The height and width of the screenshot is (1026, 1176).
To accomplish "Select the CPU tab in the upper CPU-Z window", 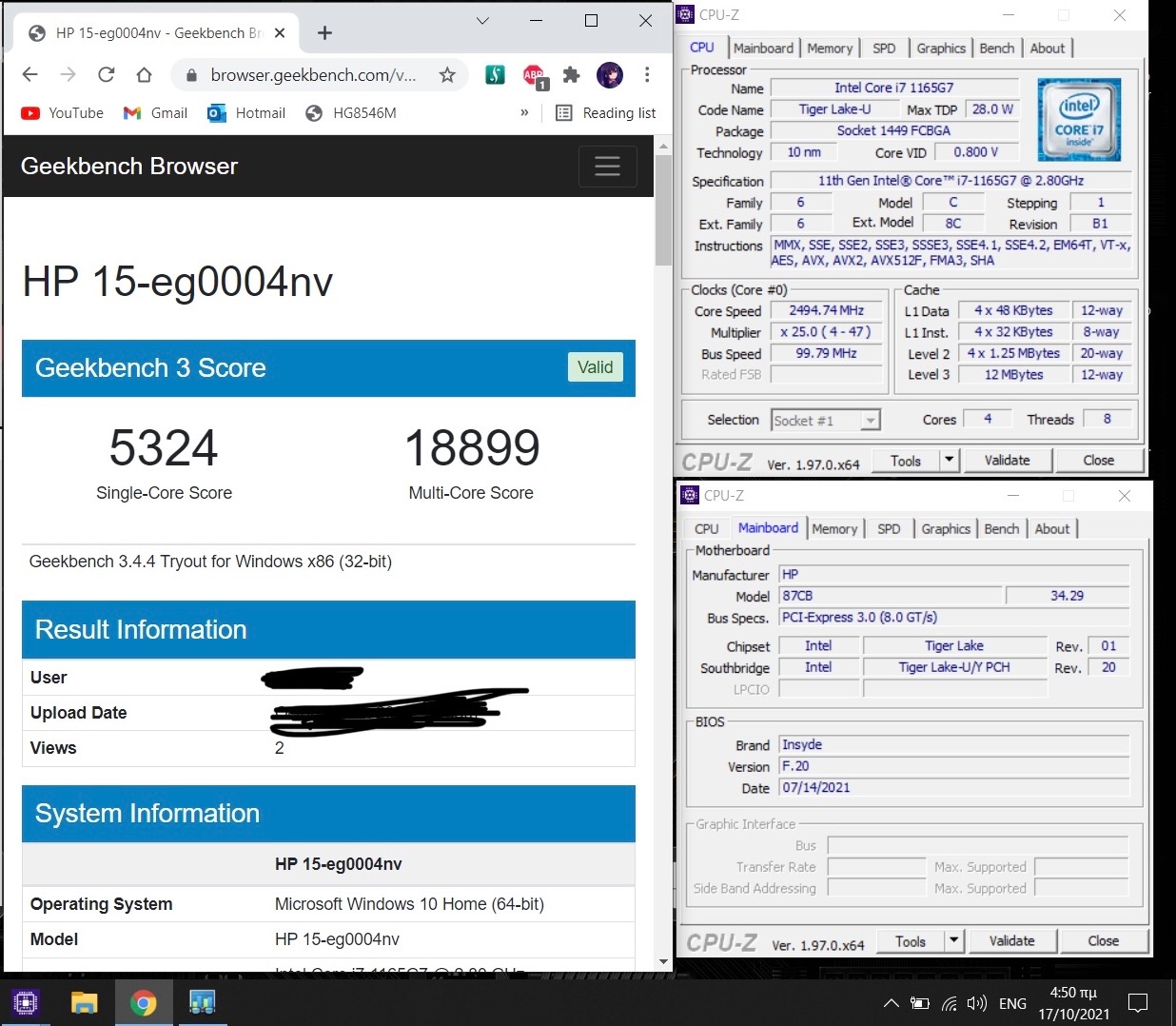I will pos(702,48).
